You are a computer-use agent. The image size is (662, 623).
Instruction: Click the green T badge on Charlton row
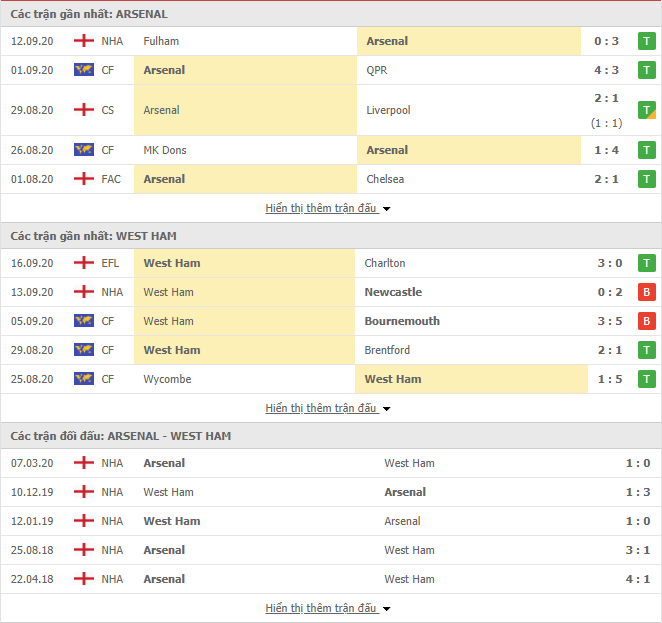point(646,263)
